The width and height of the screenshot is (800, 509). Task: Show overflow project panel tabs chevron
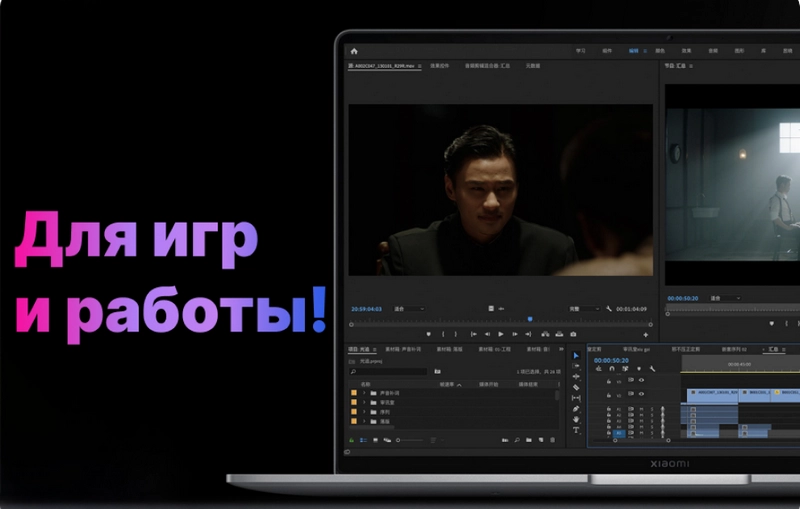point(558,349)
